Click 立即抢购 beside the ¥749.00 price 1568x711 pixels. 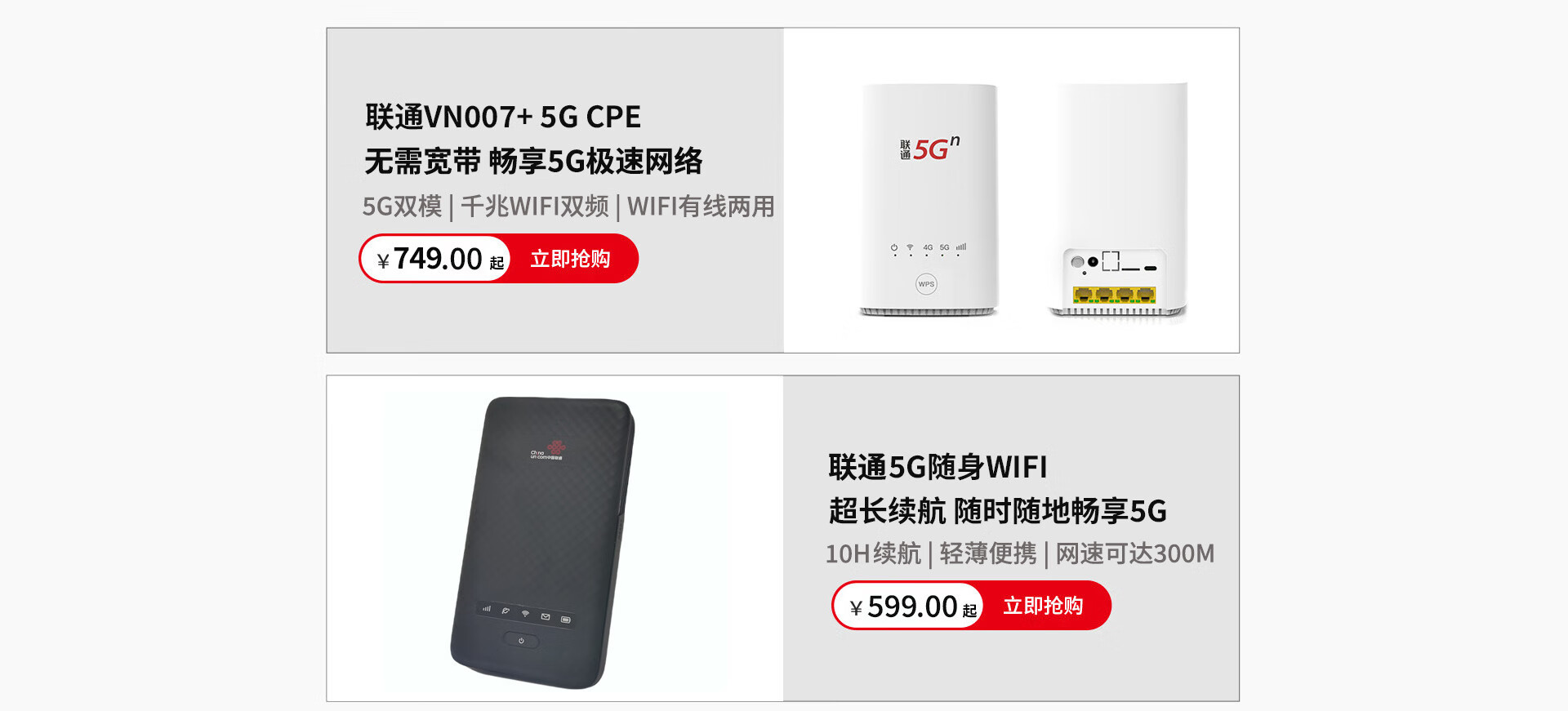pyautogui.click(x=570, y=259)
